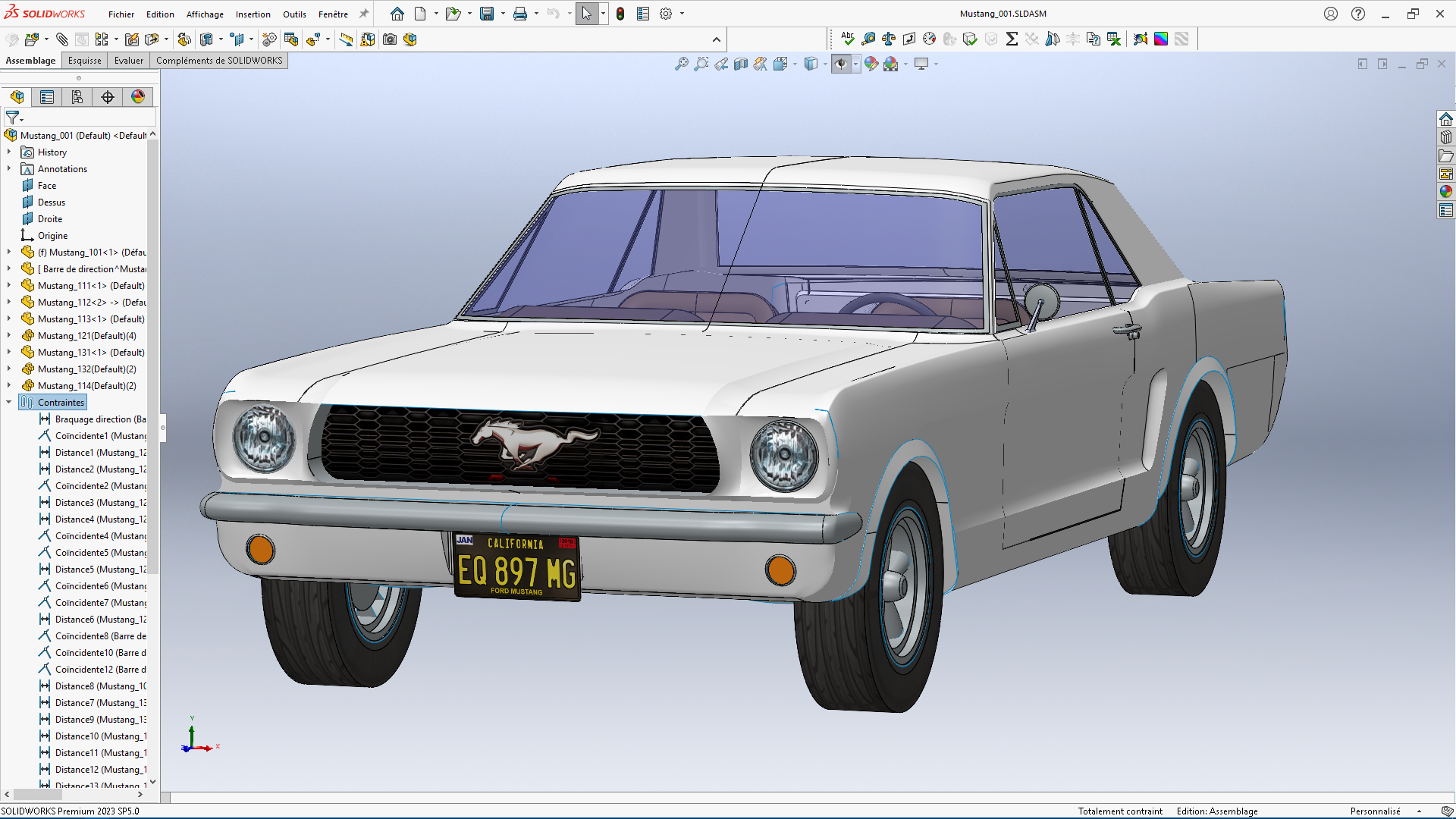Screen dimensions: 1456x819
Task: Open the Options gear dropdown arrow
Action: (x=682, y=14)
